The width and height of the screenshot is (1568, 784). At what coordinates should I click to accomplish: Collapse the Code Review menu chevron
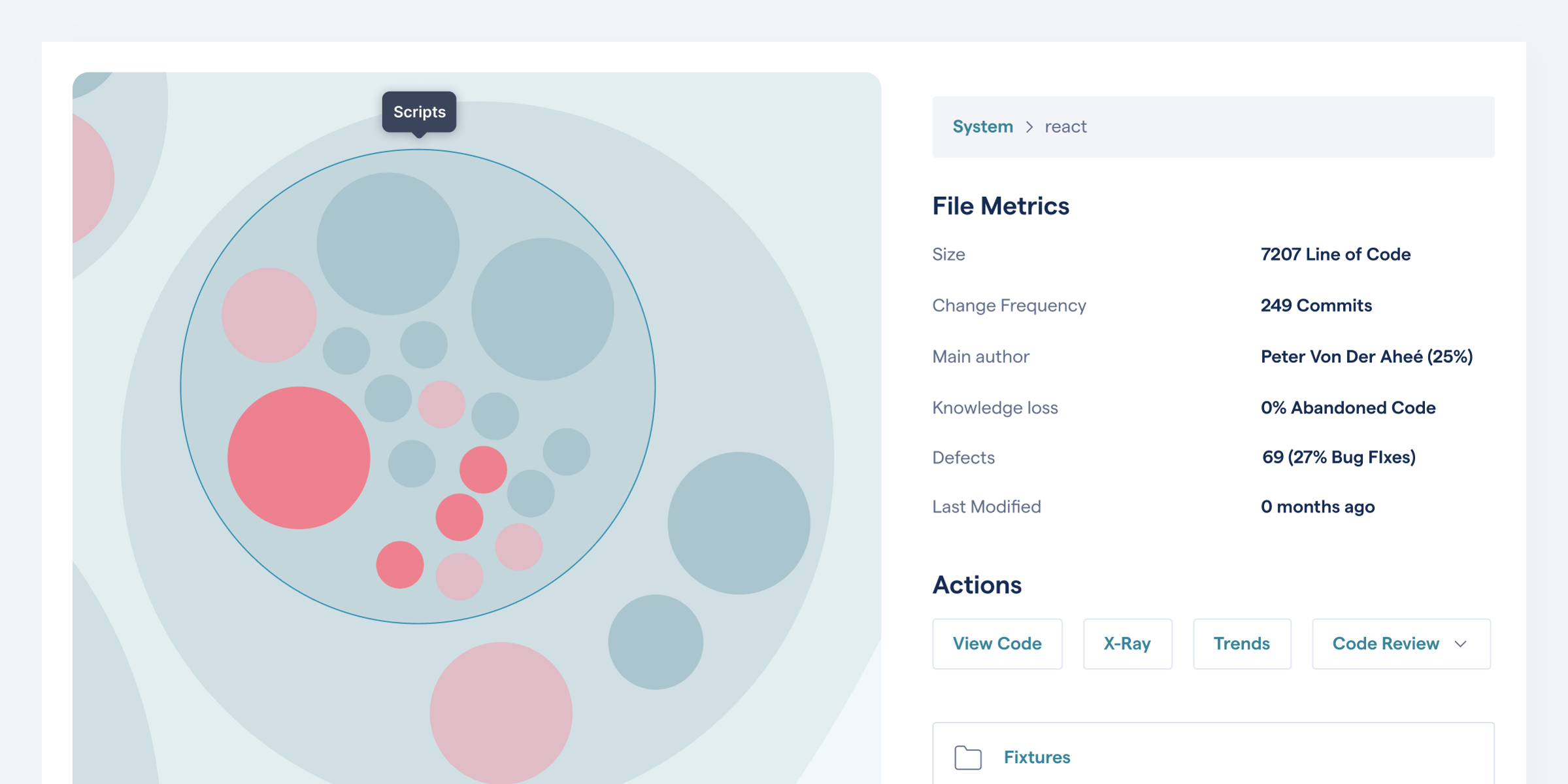click(x=1461, y=645)
